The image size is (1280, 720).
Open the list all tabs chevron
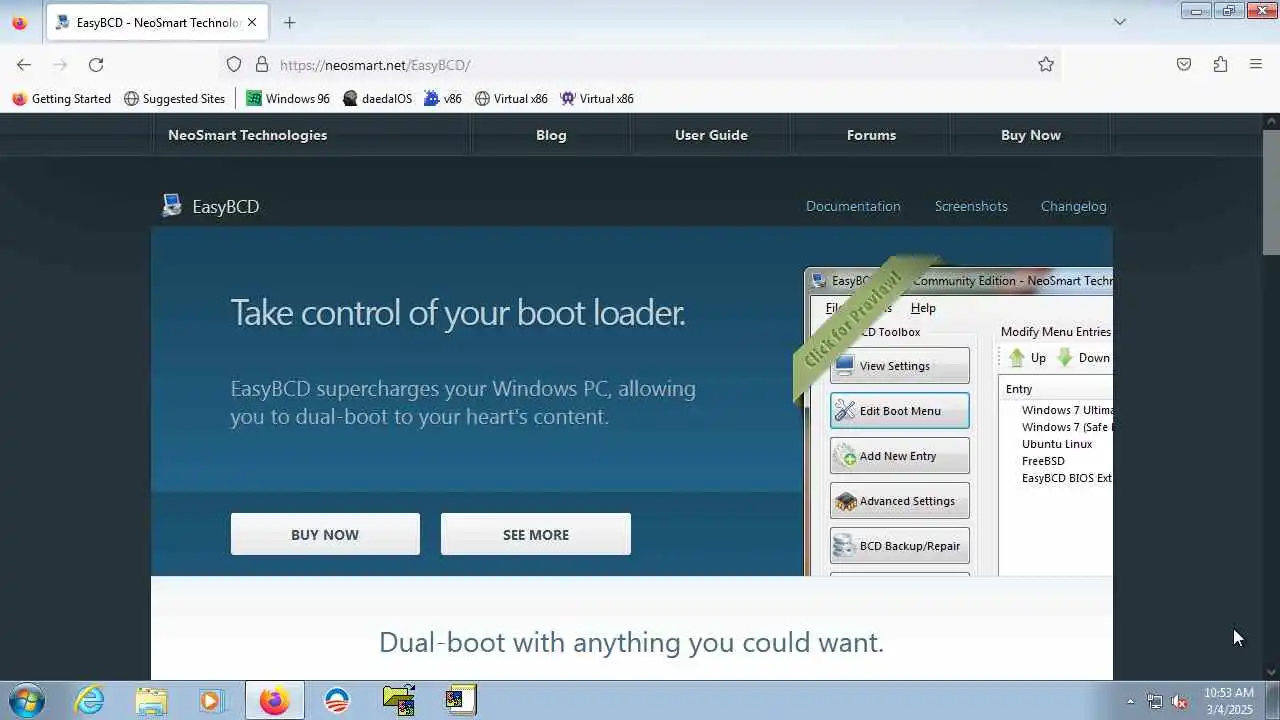pyautogui.click(x=1120, y=22)
